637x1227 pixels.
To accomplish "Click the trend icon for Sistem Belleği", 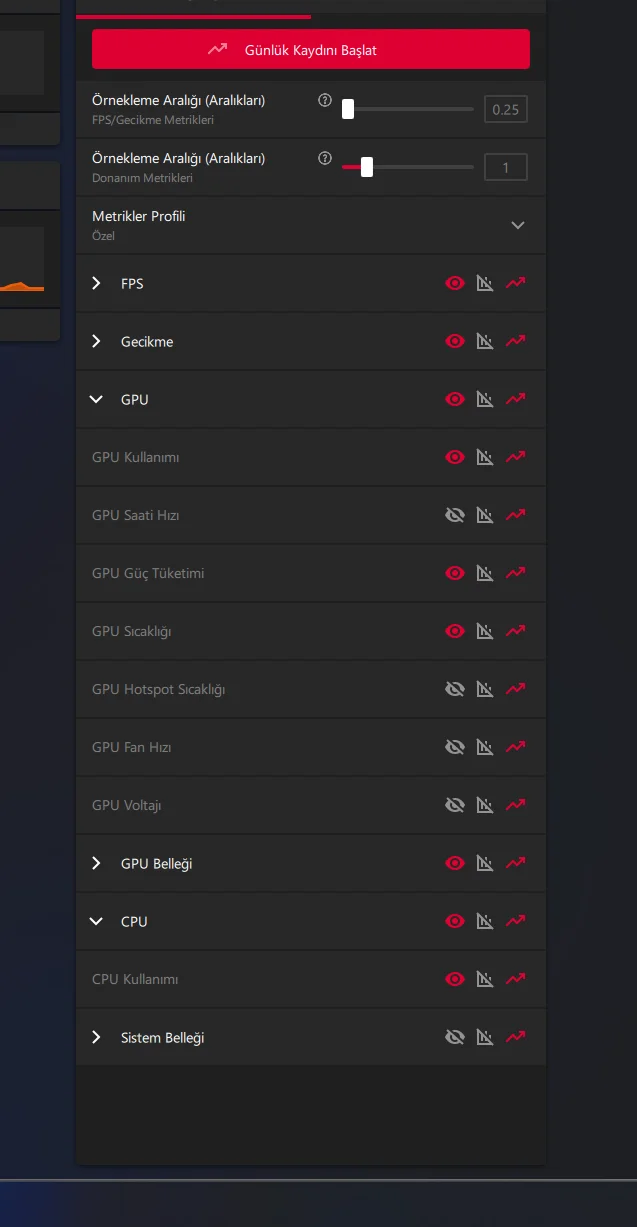I will (x=515, y=1038).
